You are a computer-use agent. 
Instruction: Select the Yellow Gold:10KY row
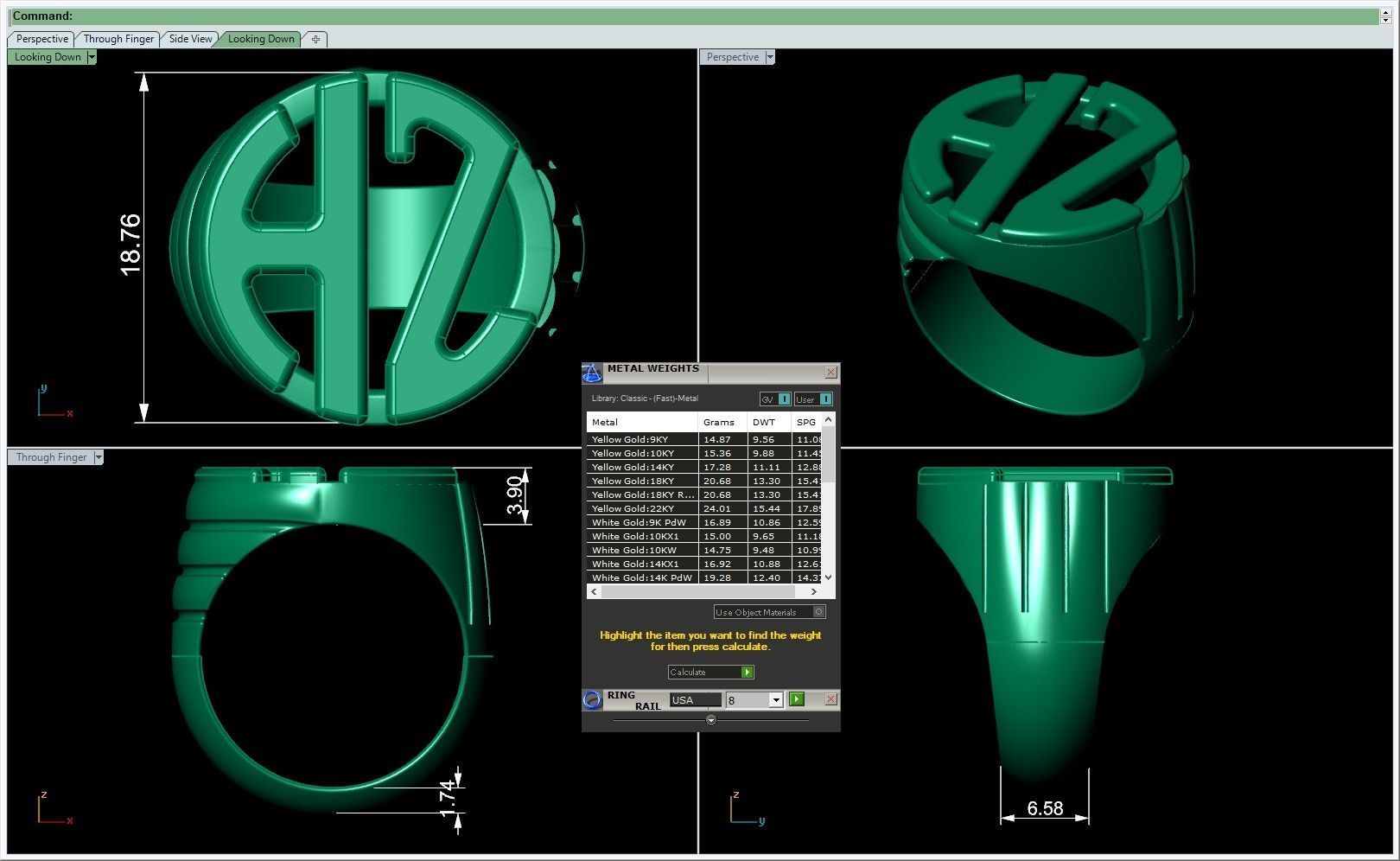pyautogui.click(x=704, y=453)
